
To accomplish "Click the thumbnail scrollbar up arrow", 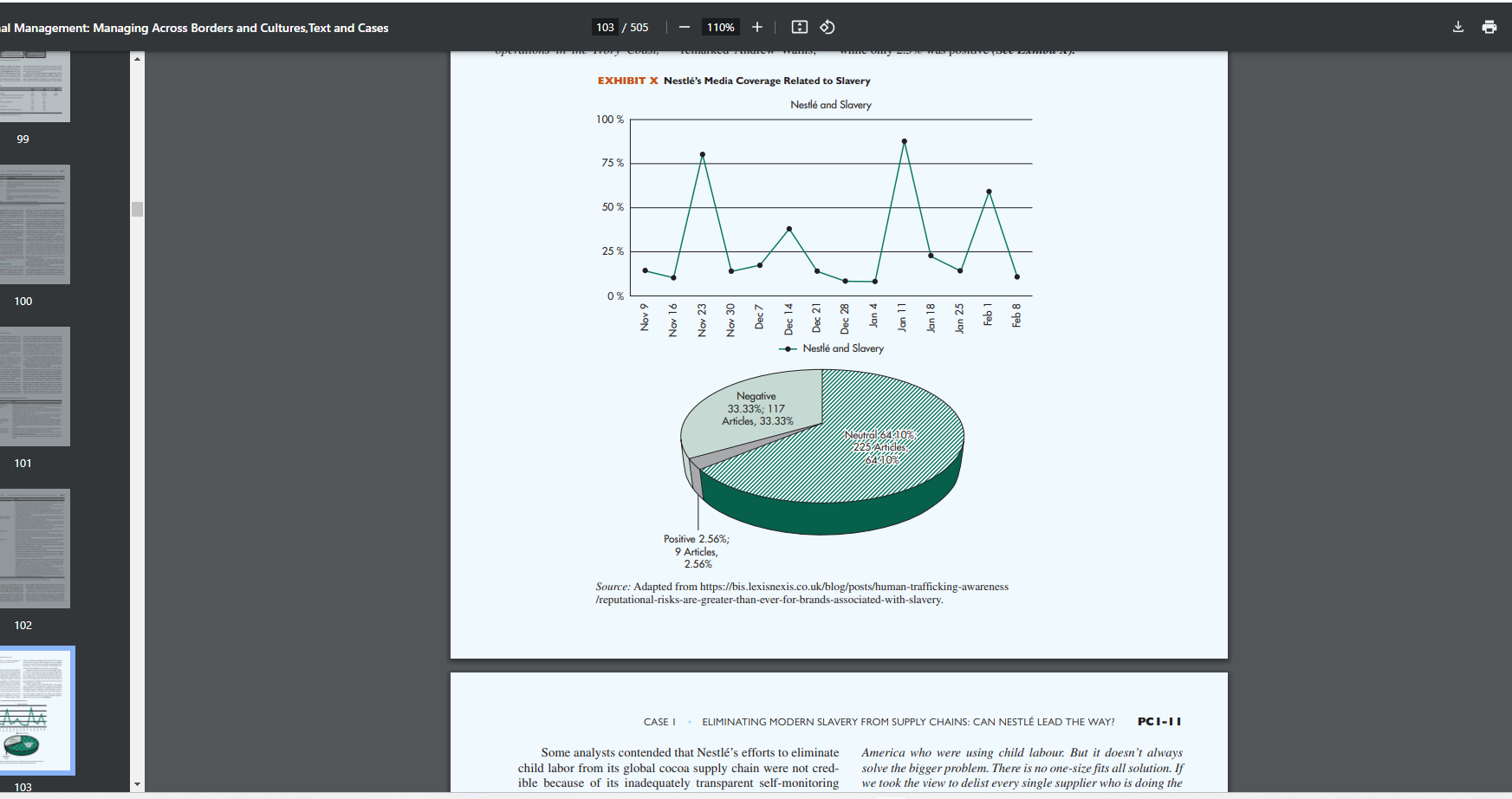I will 137,59.
